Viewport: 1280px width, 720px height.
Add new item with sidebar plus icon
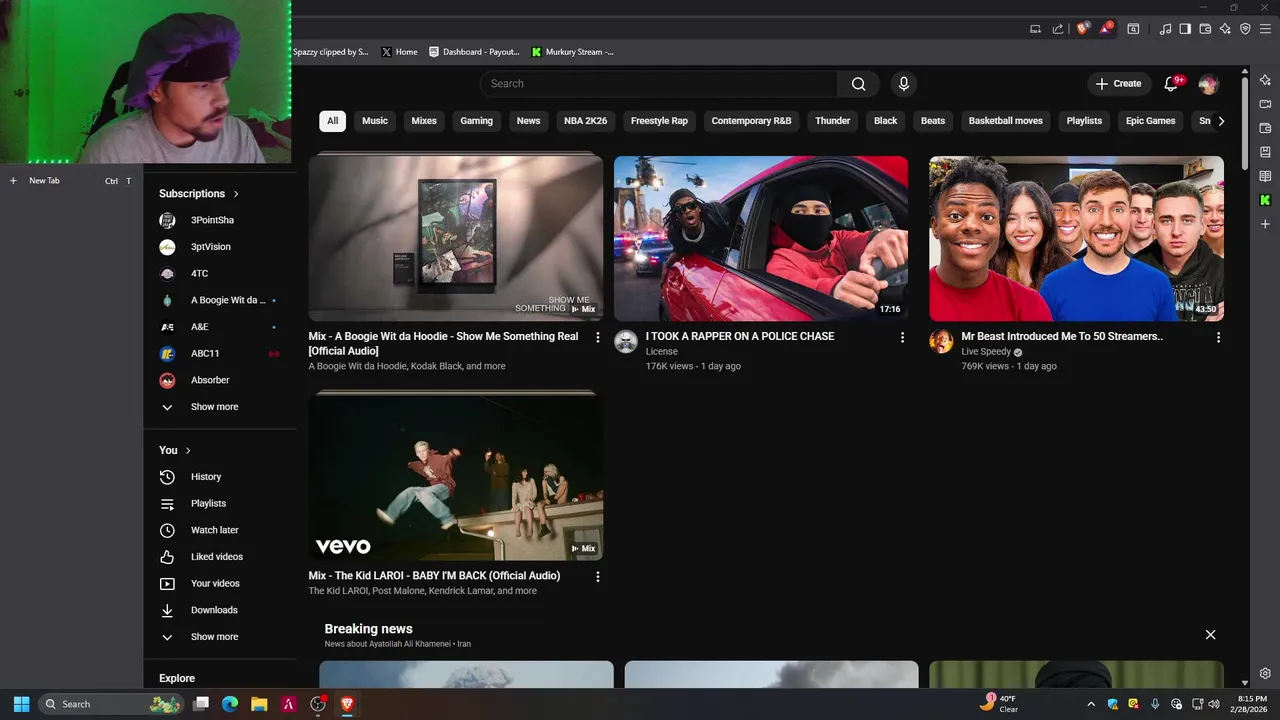(1265, 224)
